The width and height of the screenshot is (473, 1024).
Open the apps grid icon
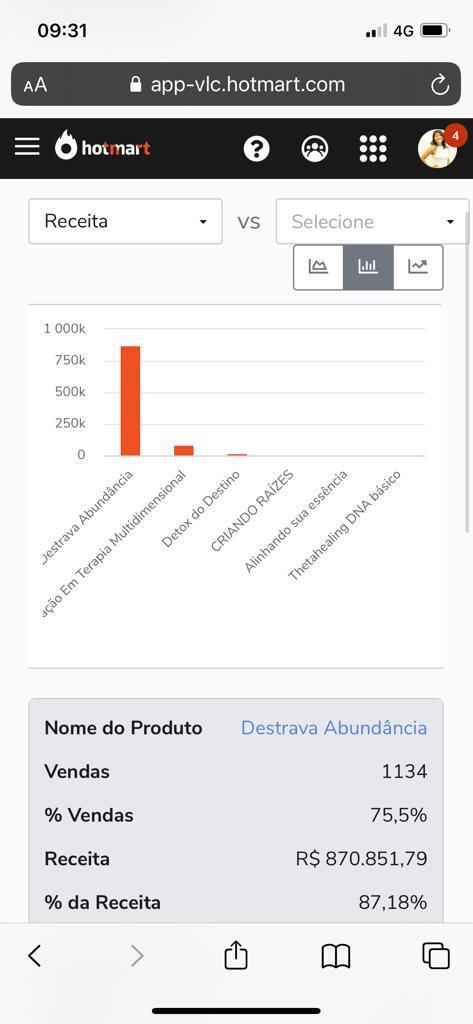tap(373, 148)
